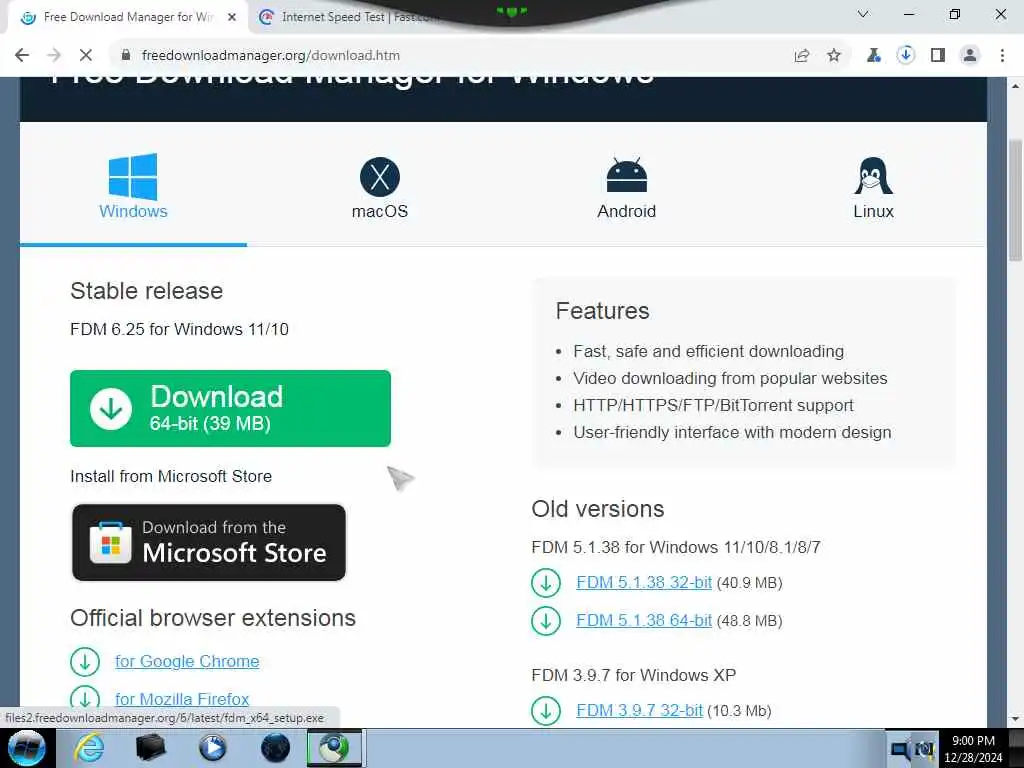The height and width of the screenshot is (768, 1024).
Task: Open the Windows Start button
Action: (26, 748)
